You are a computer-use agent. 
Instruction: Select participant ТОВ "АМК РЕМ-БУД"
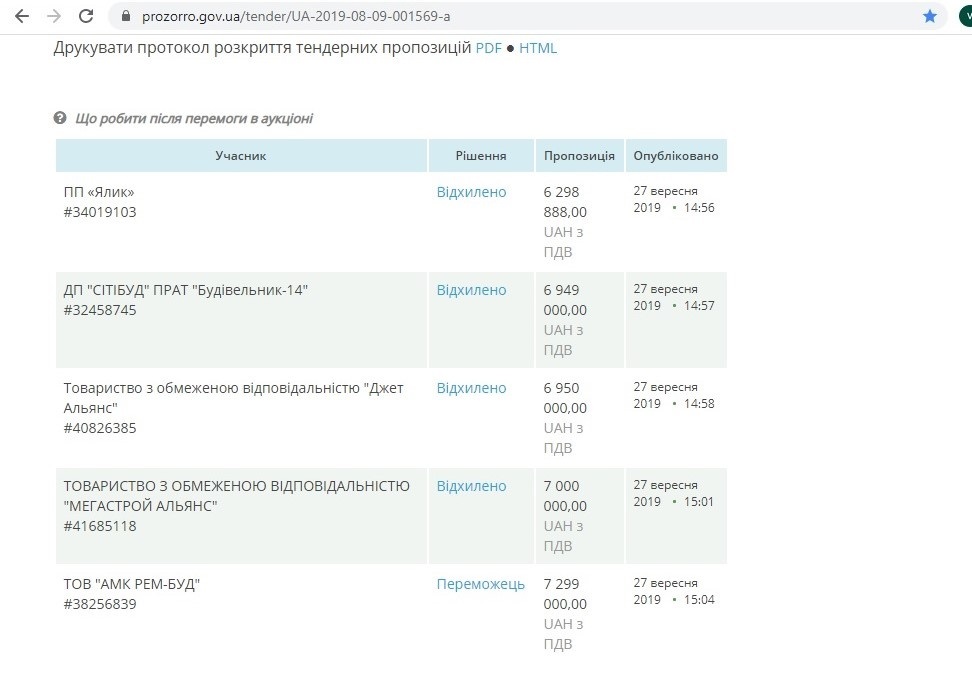pyautogui.click(x=131, y=584)
